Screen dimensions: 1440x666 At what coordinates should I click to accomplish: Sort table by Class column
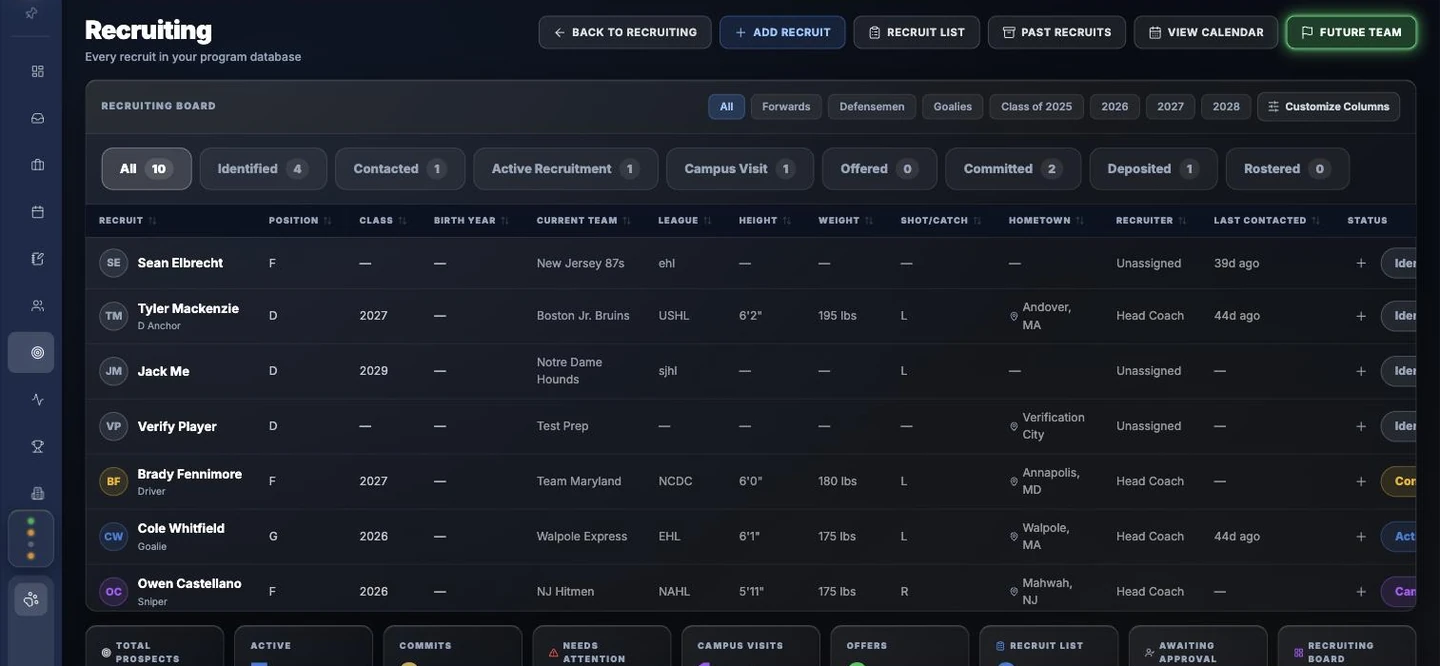pos(383,220)
